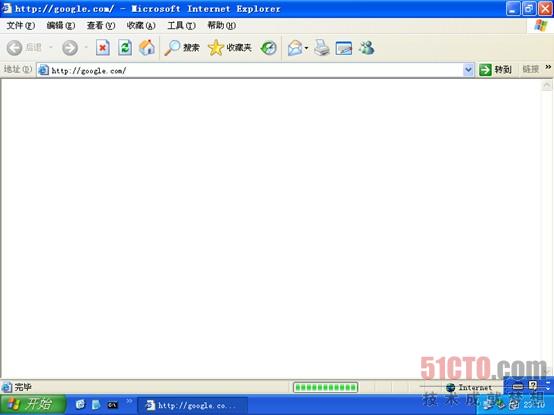Click the address bar URL field
554x415 pixels.
tap(255, 70)
